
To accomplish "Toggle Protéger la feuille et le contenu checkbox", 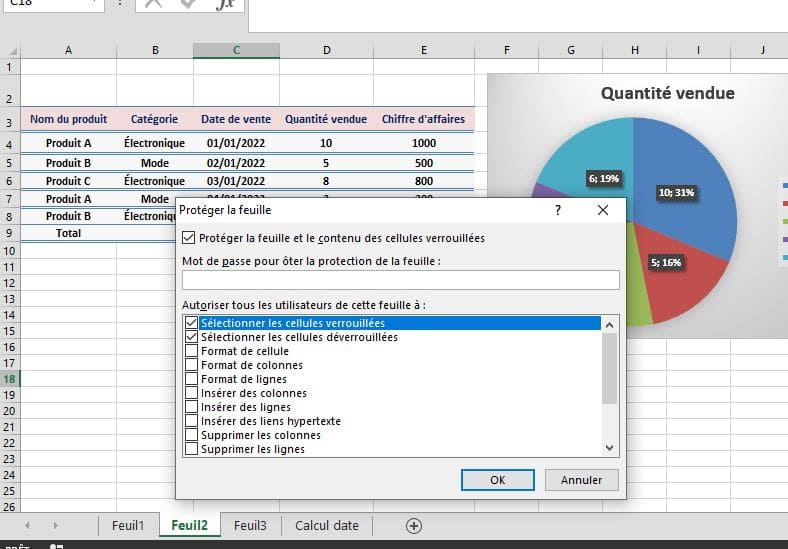I will [188, 237].
